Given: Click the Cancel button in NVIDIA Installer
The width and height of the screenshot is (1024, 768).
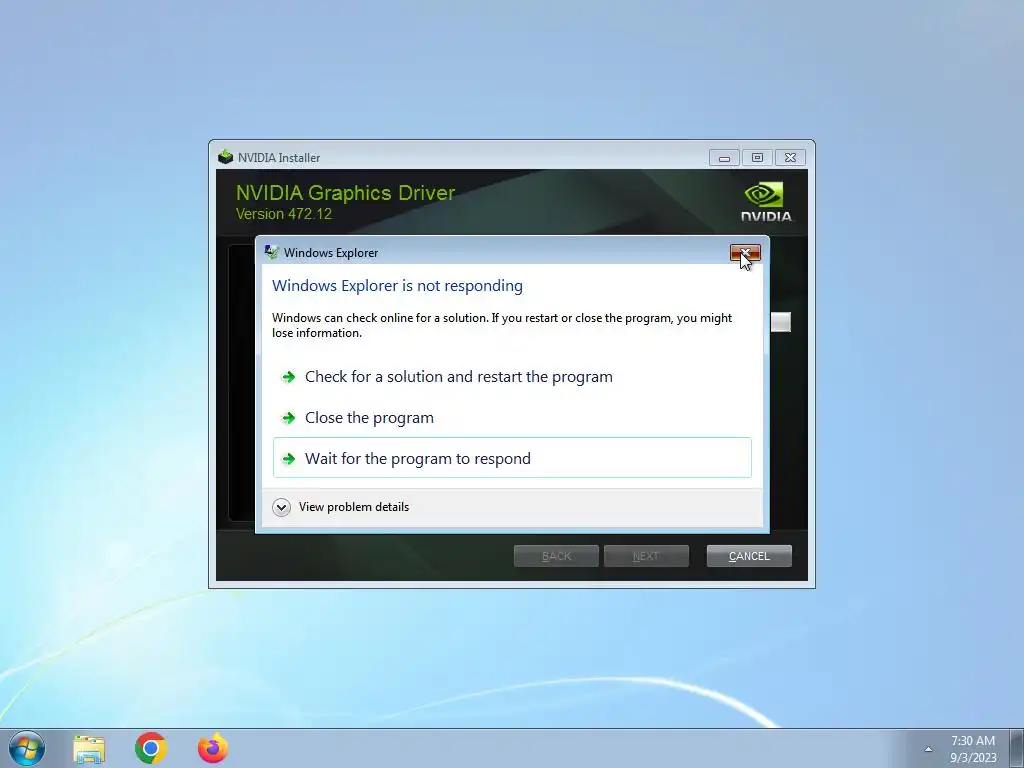Looking at the screenshot, I should click(x=749, y=556).
